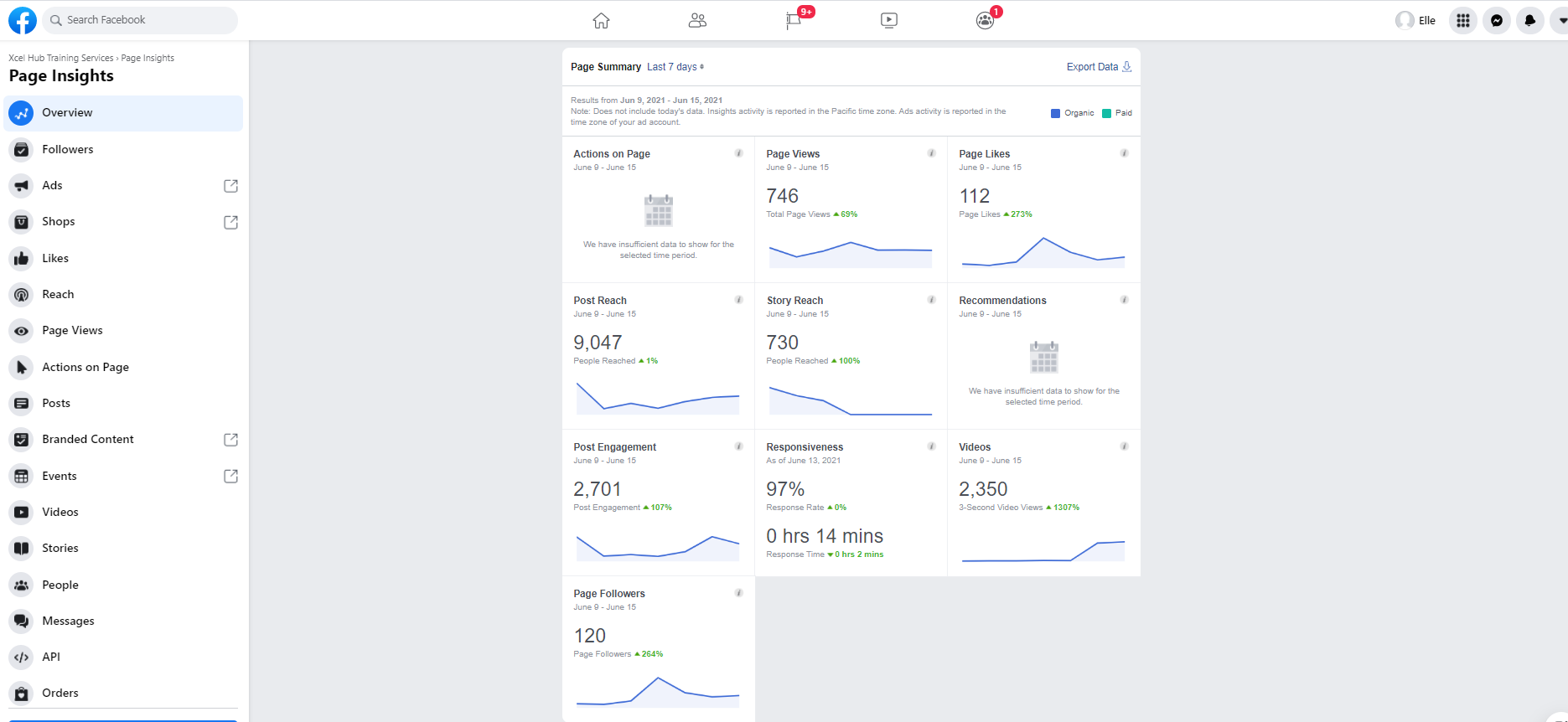Open the Friends icon in top bar

click(697, 20)
